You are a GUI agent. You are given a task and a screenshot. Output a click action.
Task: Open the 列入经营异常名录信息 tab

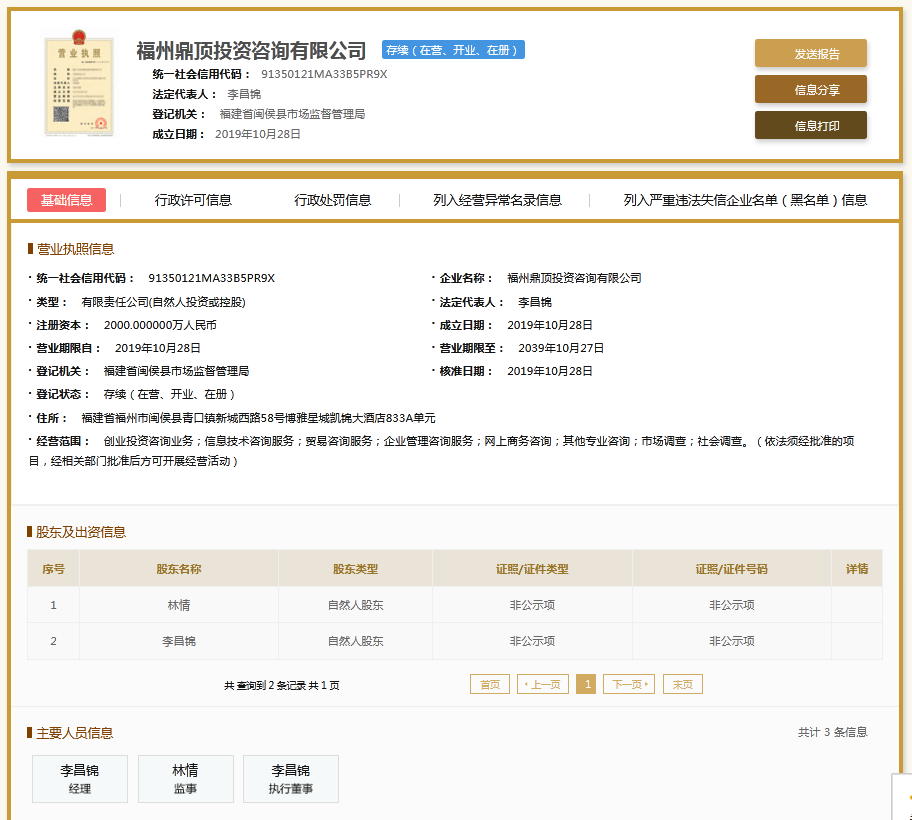coord(497,200)
